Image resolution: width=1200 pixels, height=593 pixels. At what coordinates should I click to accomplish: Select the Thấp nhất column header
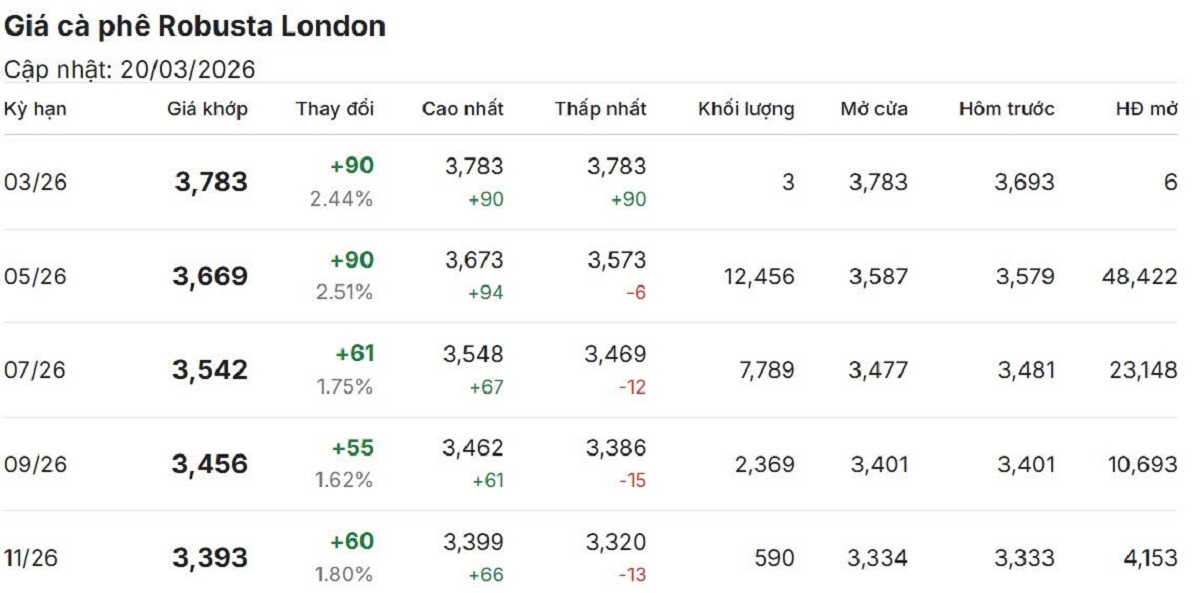click(601, 109)
